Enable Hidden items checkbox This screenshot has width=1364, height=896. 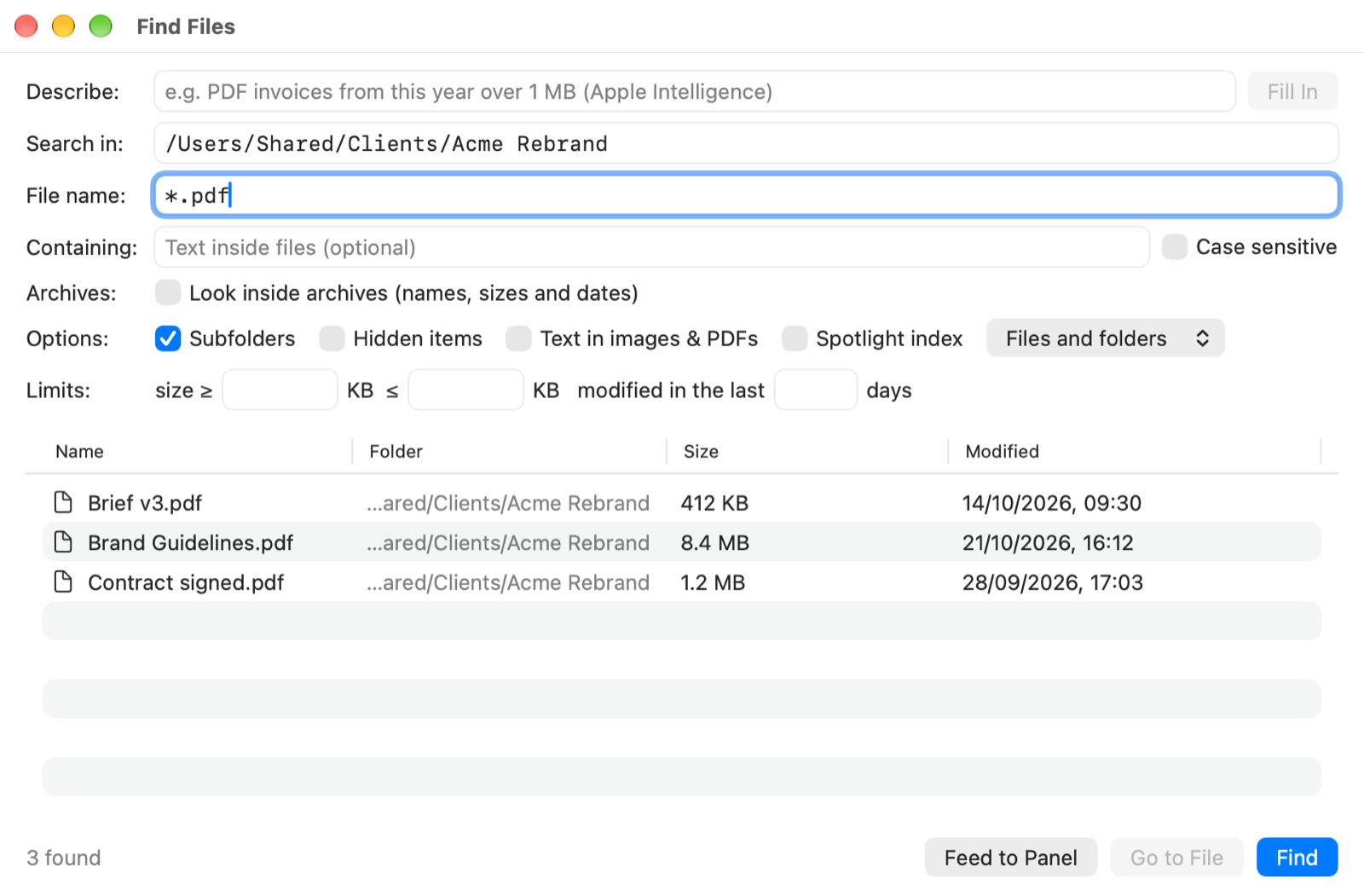pos(332,338)
